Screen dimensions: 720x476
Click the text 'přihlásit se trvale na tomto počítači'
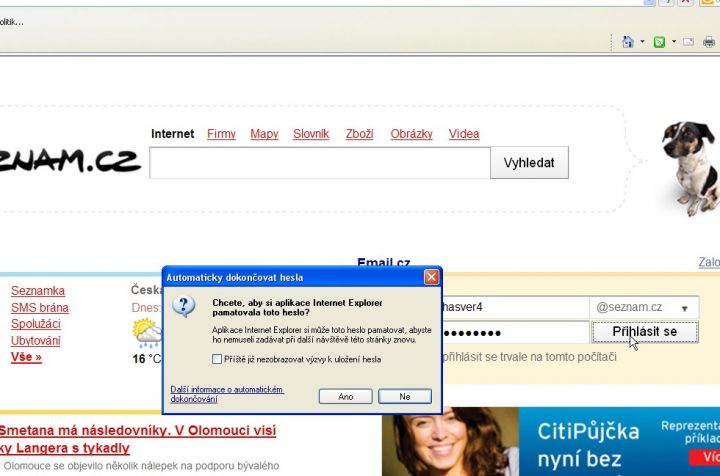point(529,357)
